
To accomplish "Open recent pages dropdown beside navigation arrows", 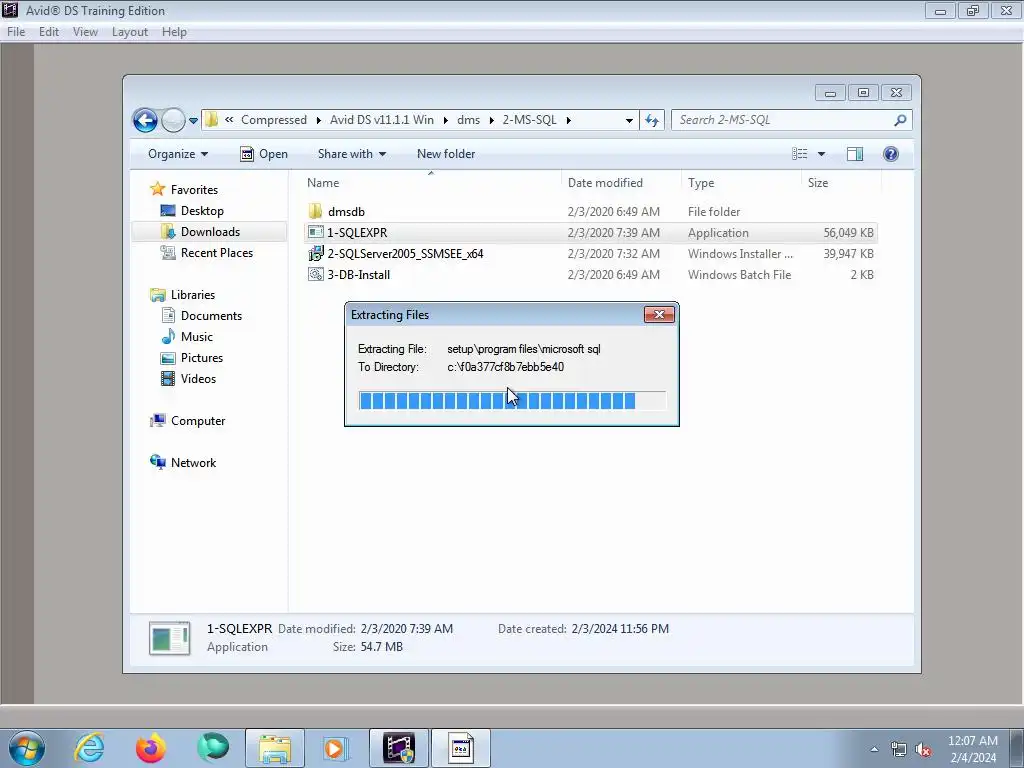I will pyautogui.click(x=193, y=121).
